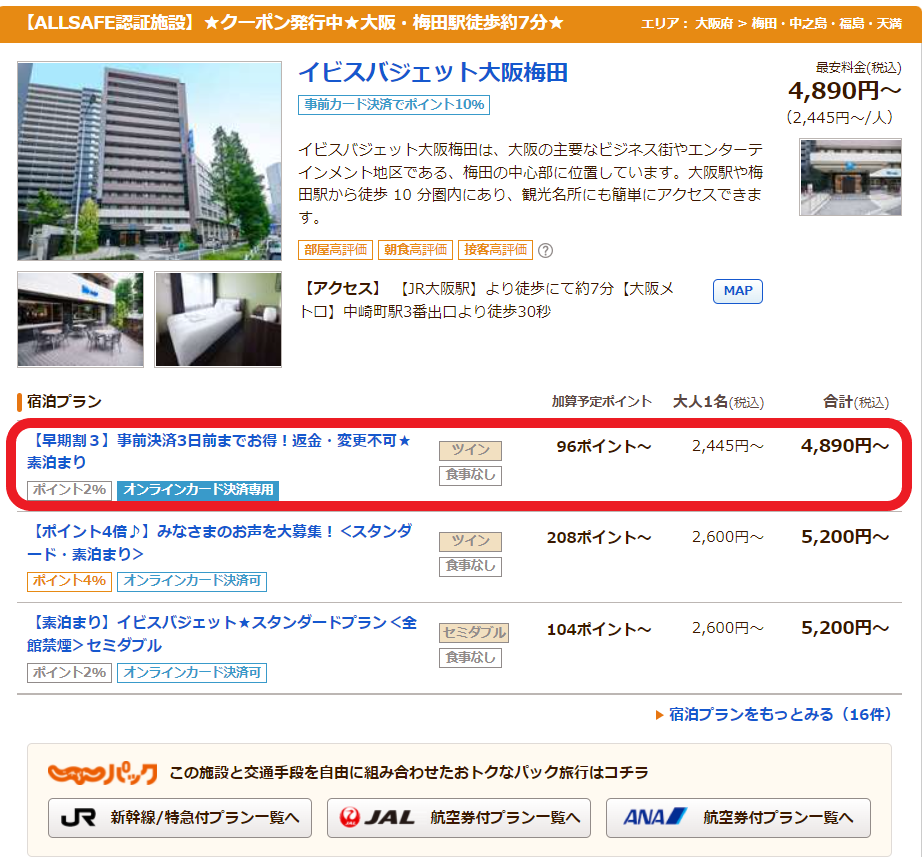The width and height of the screenshot is (924, 857).
Task: Open the 【早期割３】 early-discount plan link
Action: pyautogui.click(x=219, y=451)
